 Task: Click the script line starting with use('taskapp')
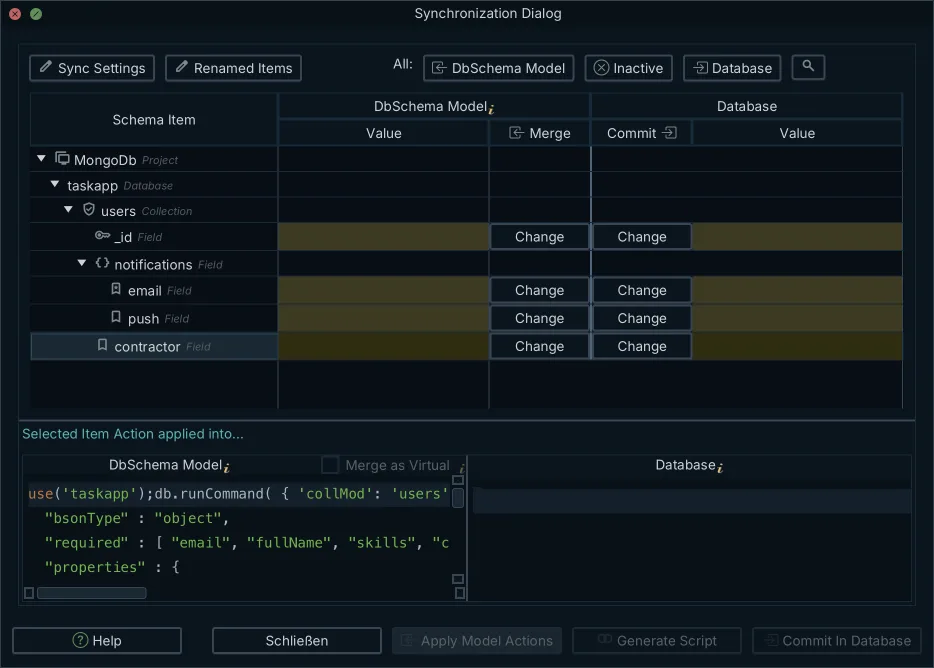238,494
